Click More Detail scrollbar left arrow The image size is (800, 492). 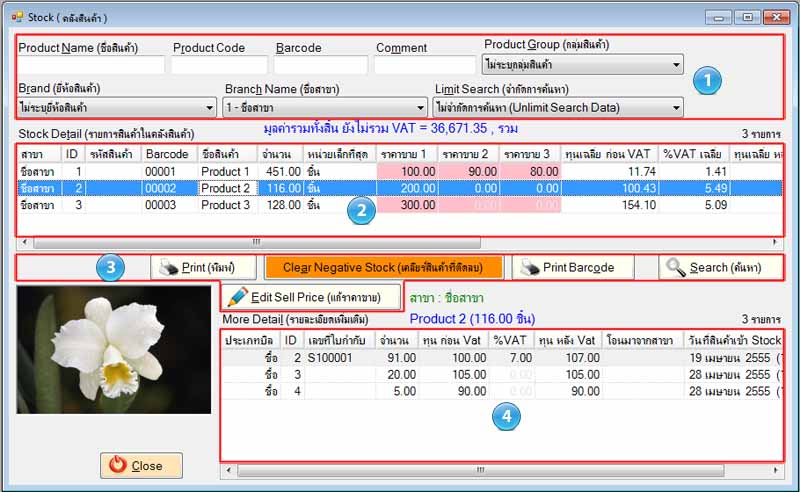click(x=229, y=470)
